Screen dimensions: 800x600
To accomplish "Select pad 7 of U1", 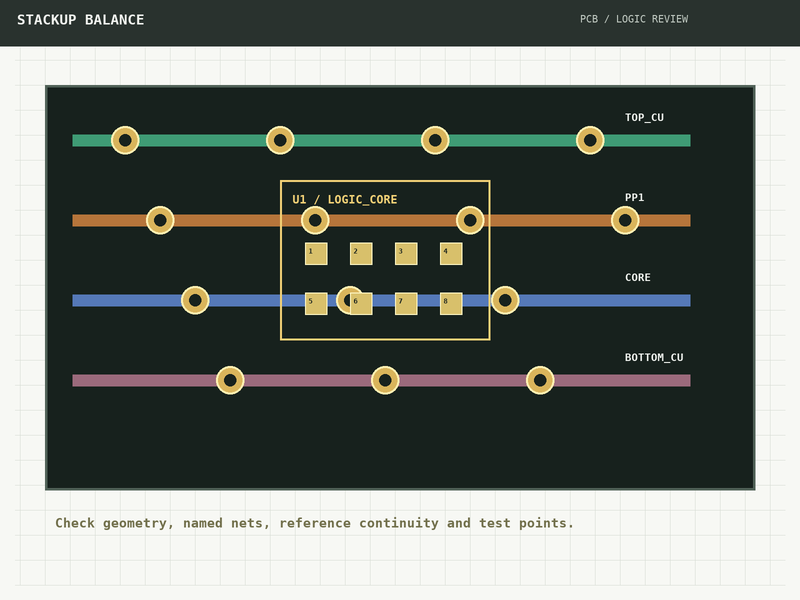I will coord(406,304).
